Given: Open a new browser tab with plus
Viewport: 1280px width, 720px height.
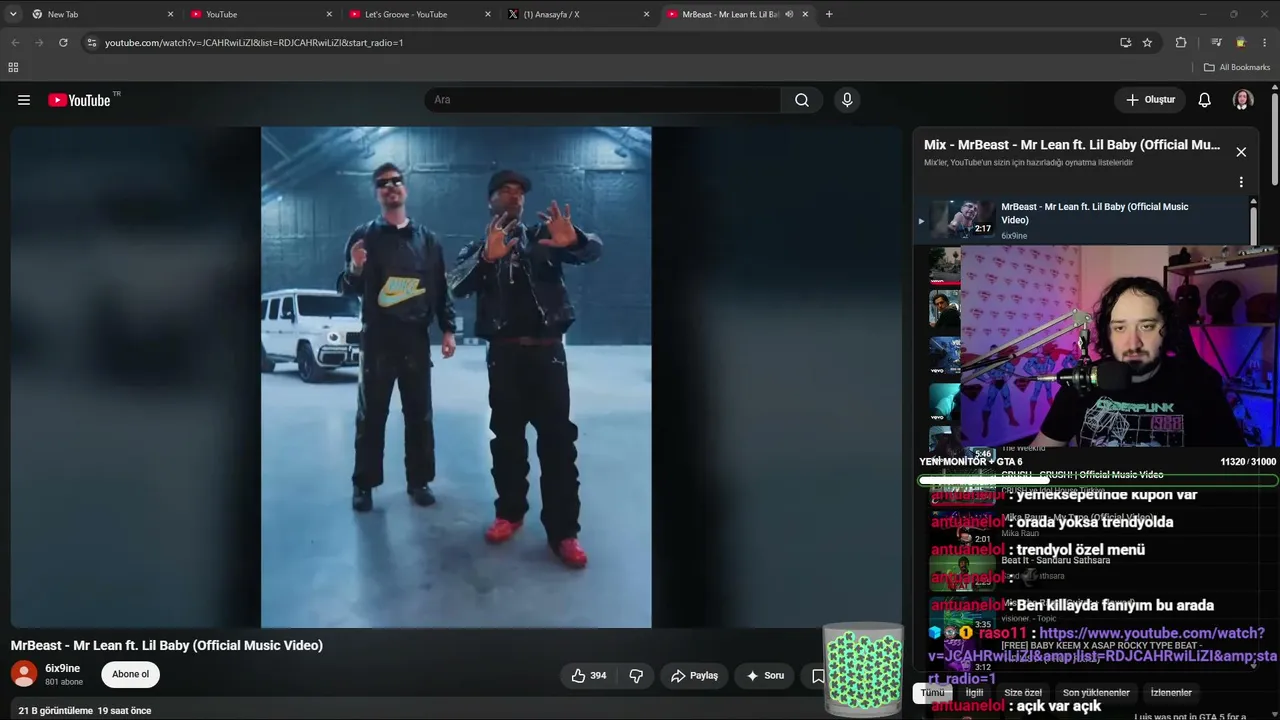Looking at the screenshot, I should pos(829,14).
